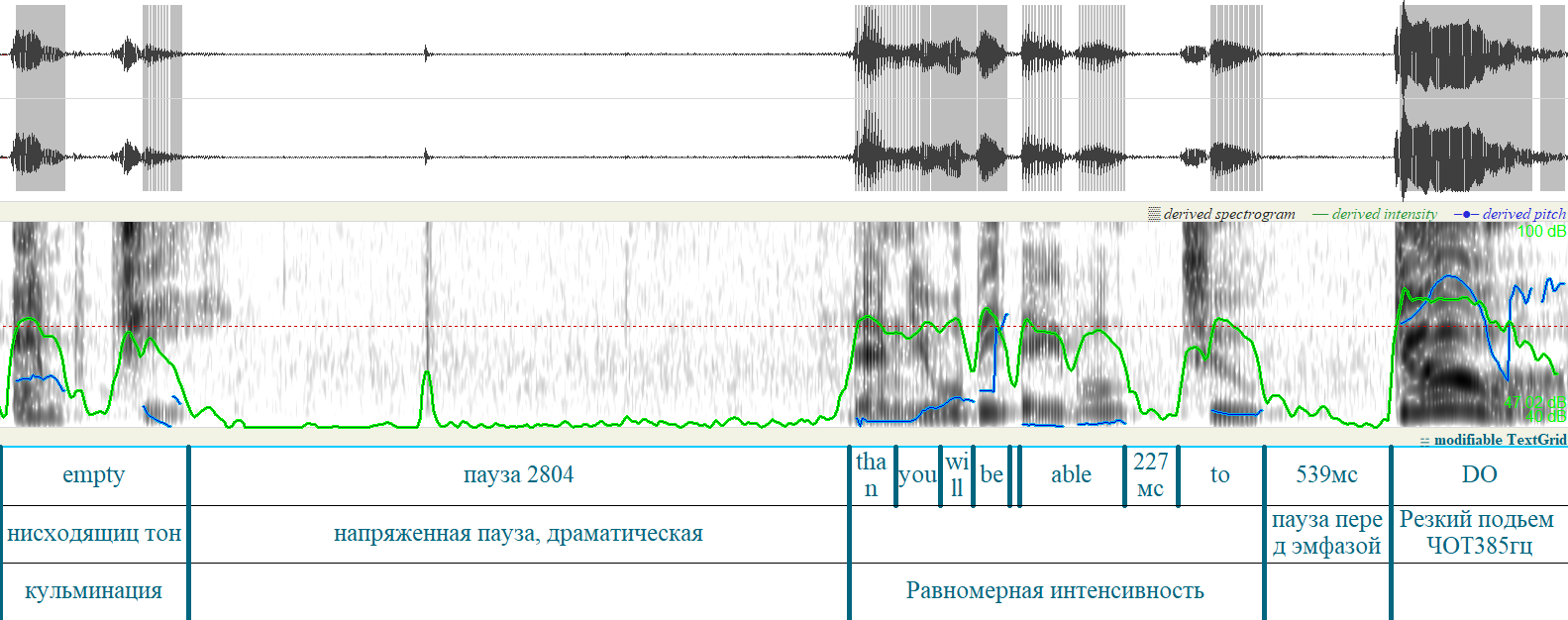Select the "will" word interval
Viewport: 1568px width, 620px height.
coord(957,475)
